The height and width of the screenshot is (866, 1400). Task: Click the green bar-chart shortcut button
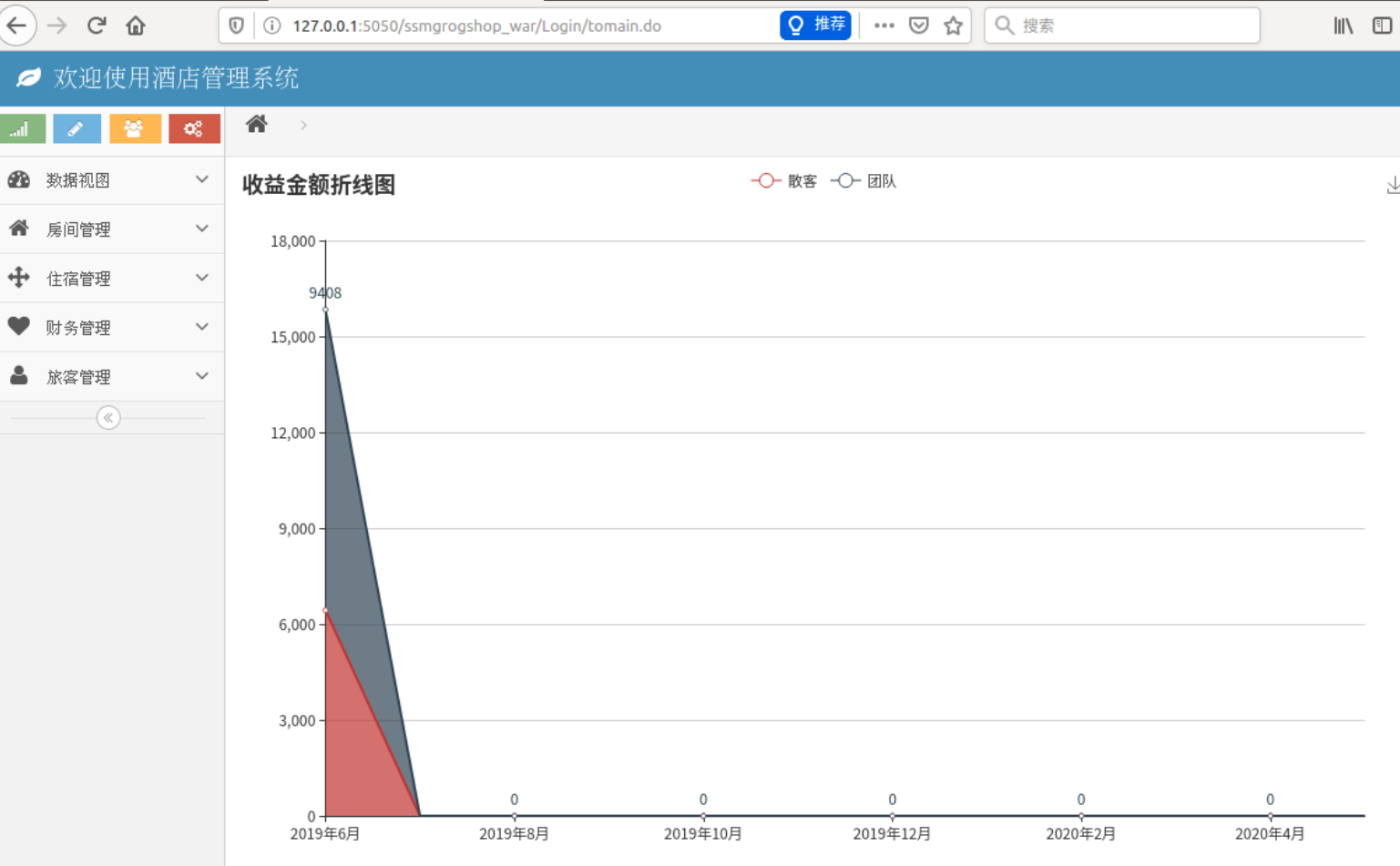pos(22,128)
